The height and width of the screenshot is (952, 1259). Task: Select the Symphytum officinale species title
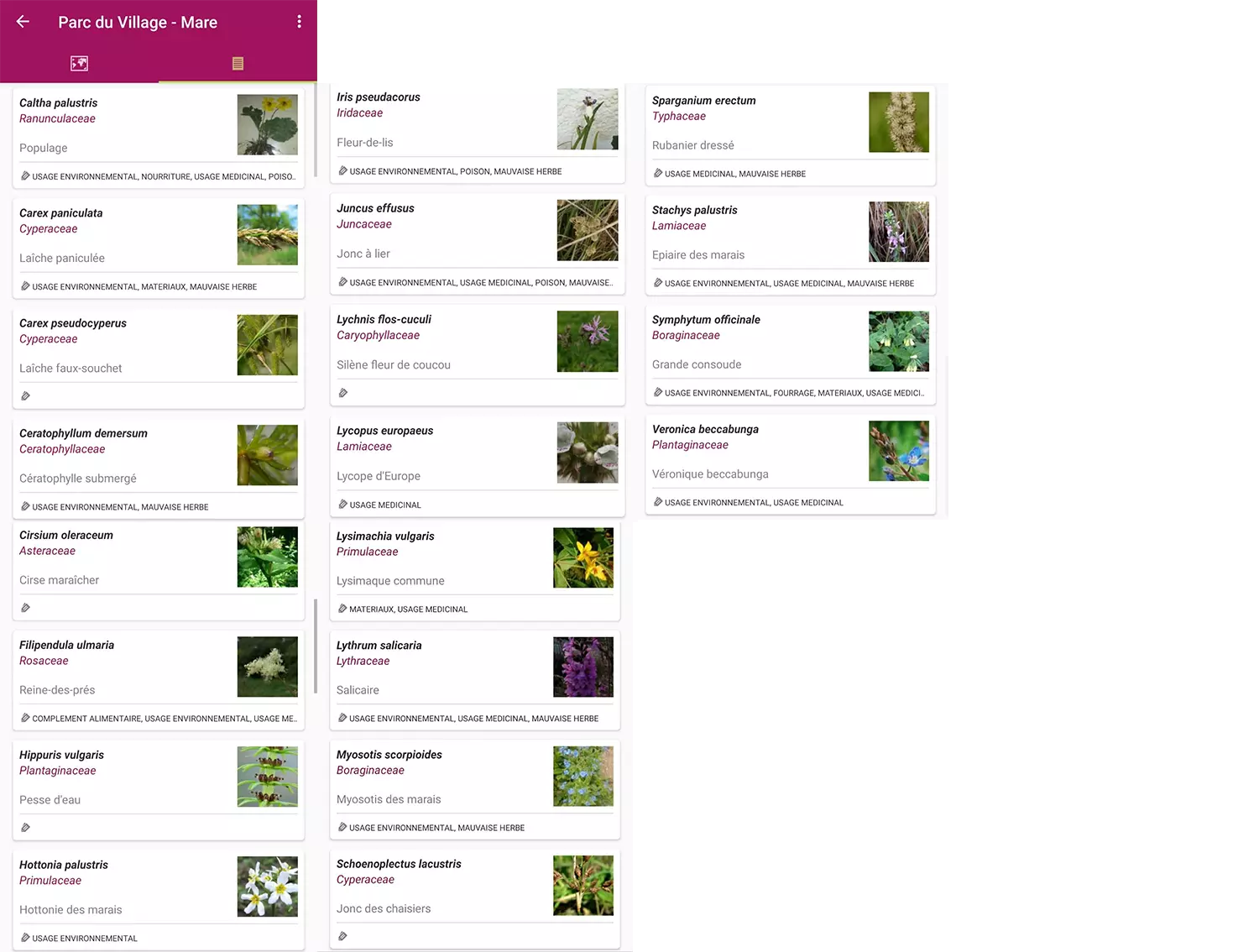pyautogui.click(x=706, y=320)
